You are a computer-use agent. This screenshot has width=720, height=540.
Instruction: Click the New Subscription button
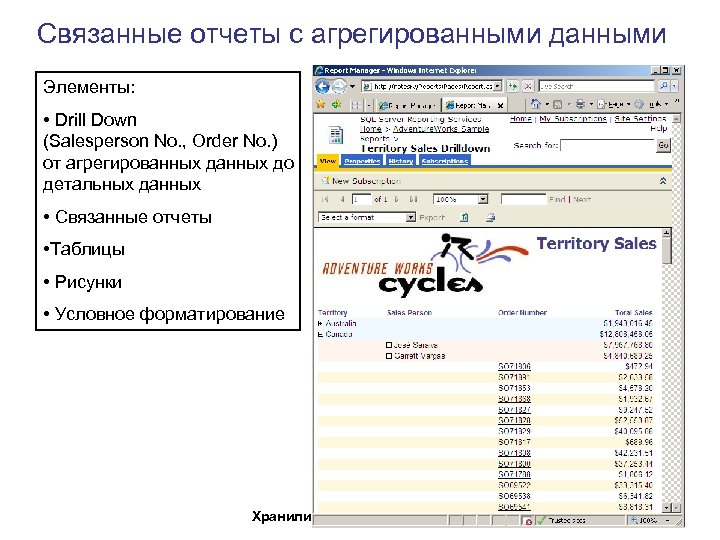[360, 181]
